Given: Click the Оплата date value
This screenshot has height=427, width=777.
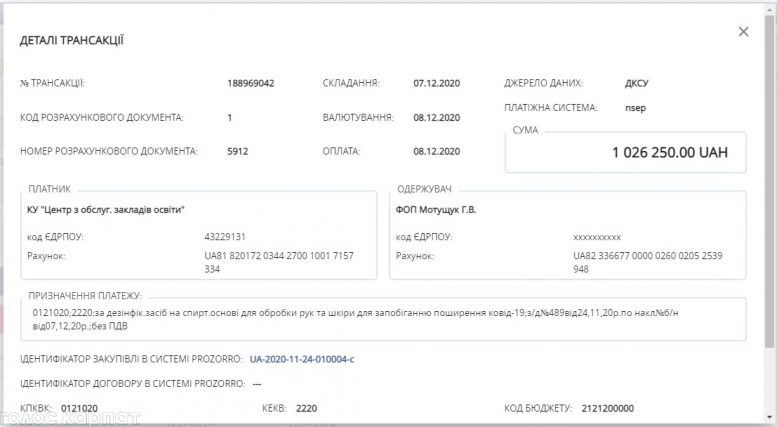Looking at the screenshot, I should coord(436,152).
